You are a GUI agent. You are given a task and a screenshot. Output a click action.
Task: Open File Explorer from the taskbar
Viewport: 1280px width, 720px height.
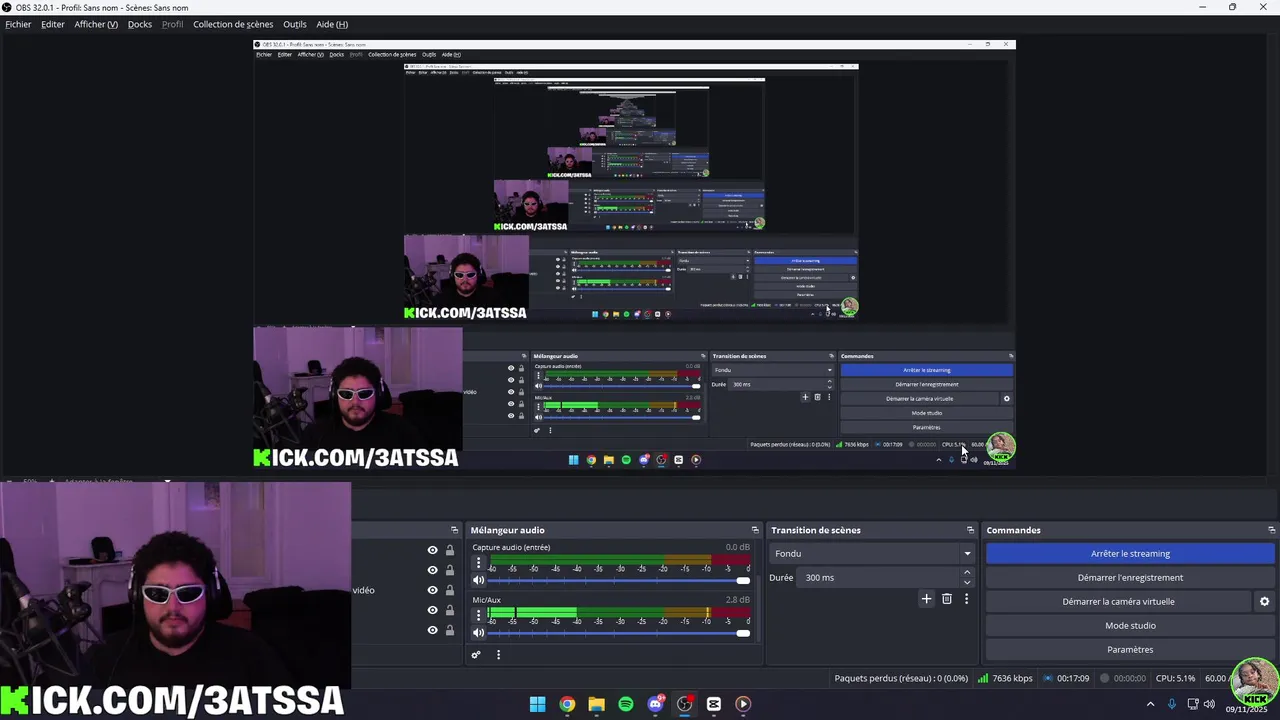(x=596, y=704)
